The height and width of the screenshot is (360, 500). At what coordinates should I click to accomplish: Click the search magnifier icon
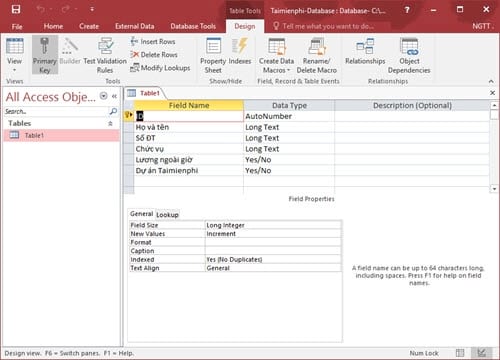click(x=113, y=111)
